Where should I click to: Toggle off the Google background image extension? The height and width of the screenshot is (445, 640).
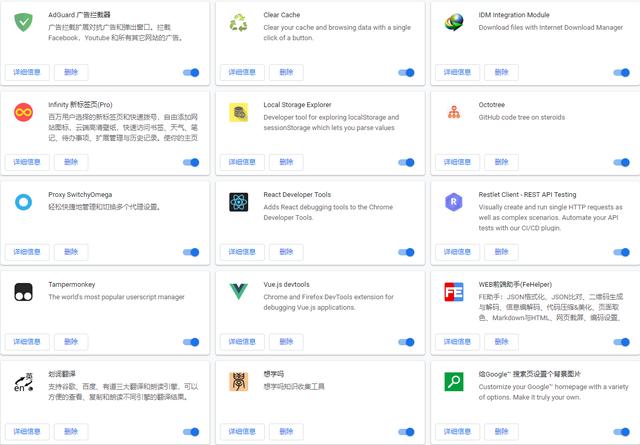[622, 432]
